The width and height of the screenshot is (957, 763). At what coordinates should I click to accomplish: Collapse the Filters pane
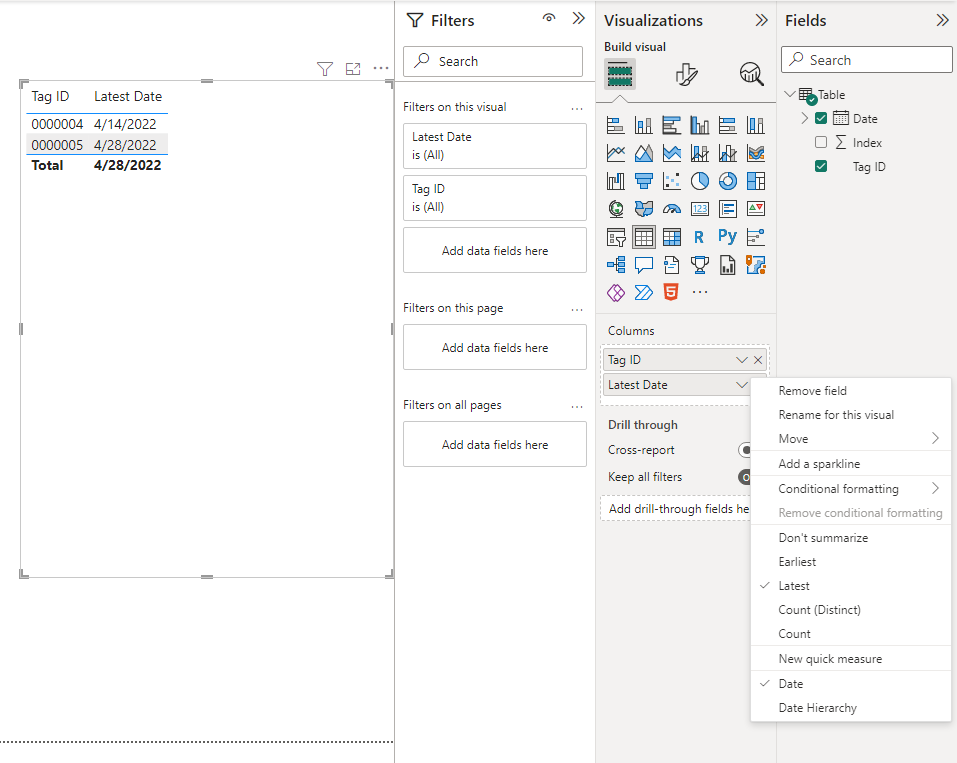pyautogui.click(x=579, y=18)
